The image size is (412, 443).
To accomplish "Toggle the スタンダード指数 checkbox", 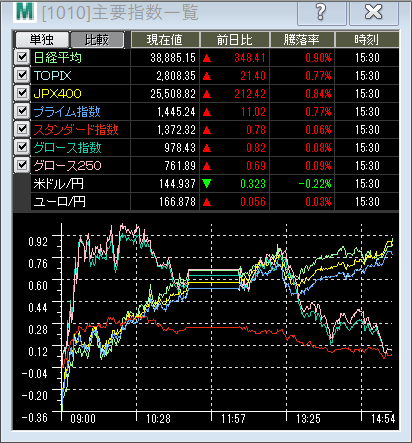I will tap(22, 129).
